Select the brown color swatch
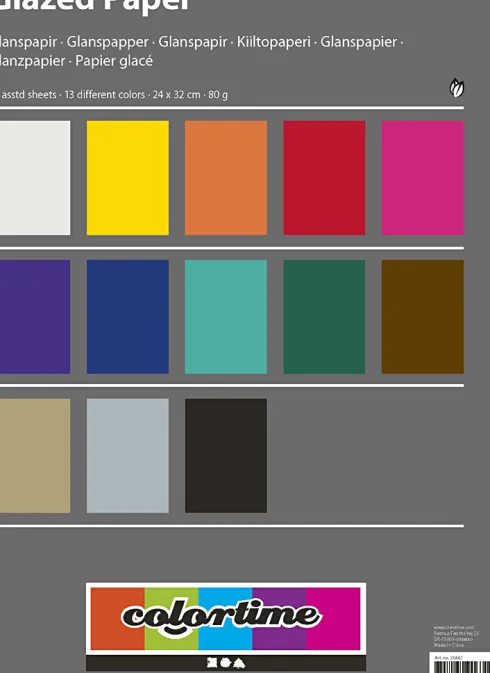 click(x=423, y=317)
